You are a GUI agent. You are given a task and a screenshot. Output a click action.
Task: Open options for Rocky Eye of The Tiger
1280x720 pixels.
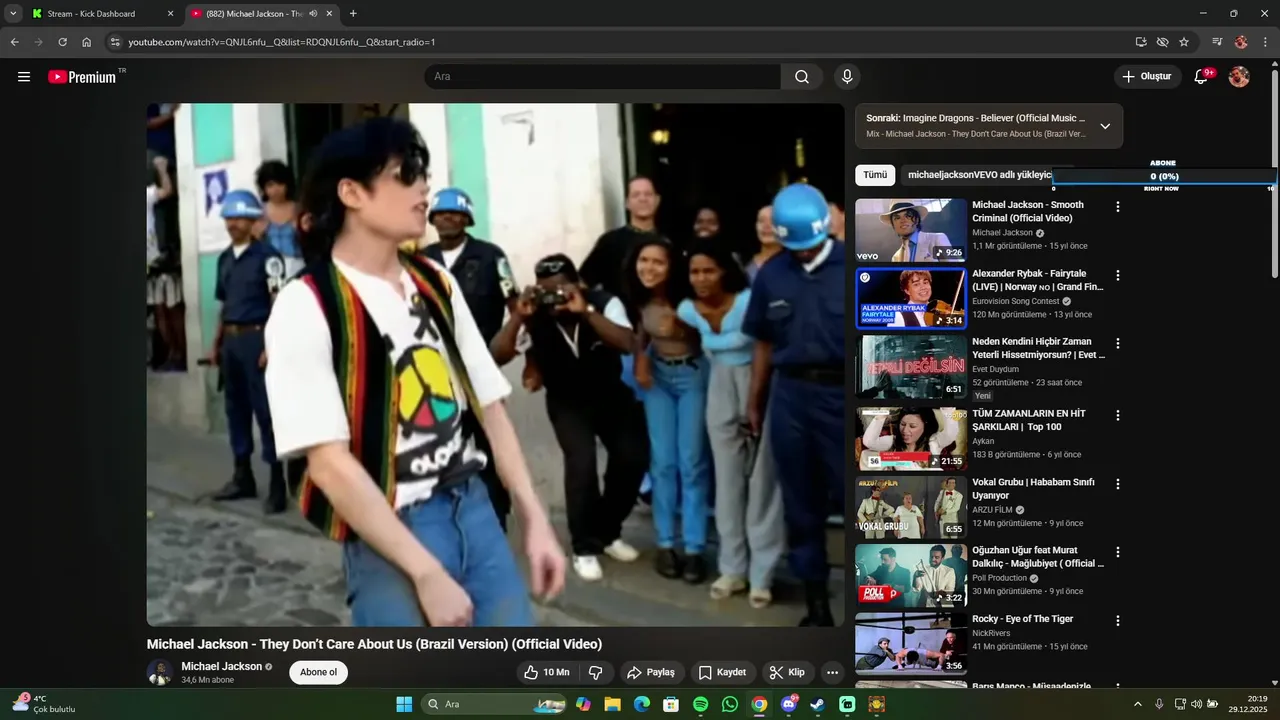(1118, 620)
